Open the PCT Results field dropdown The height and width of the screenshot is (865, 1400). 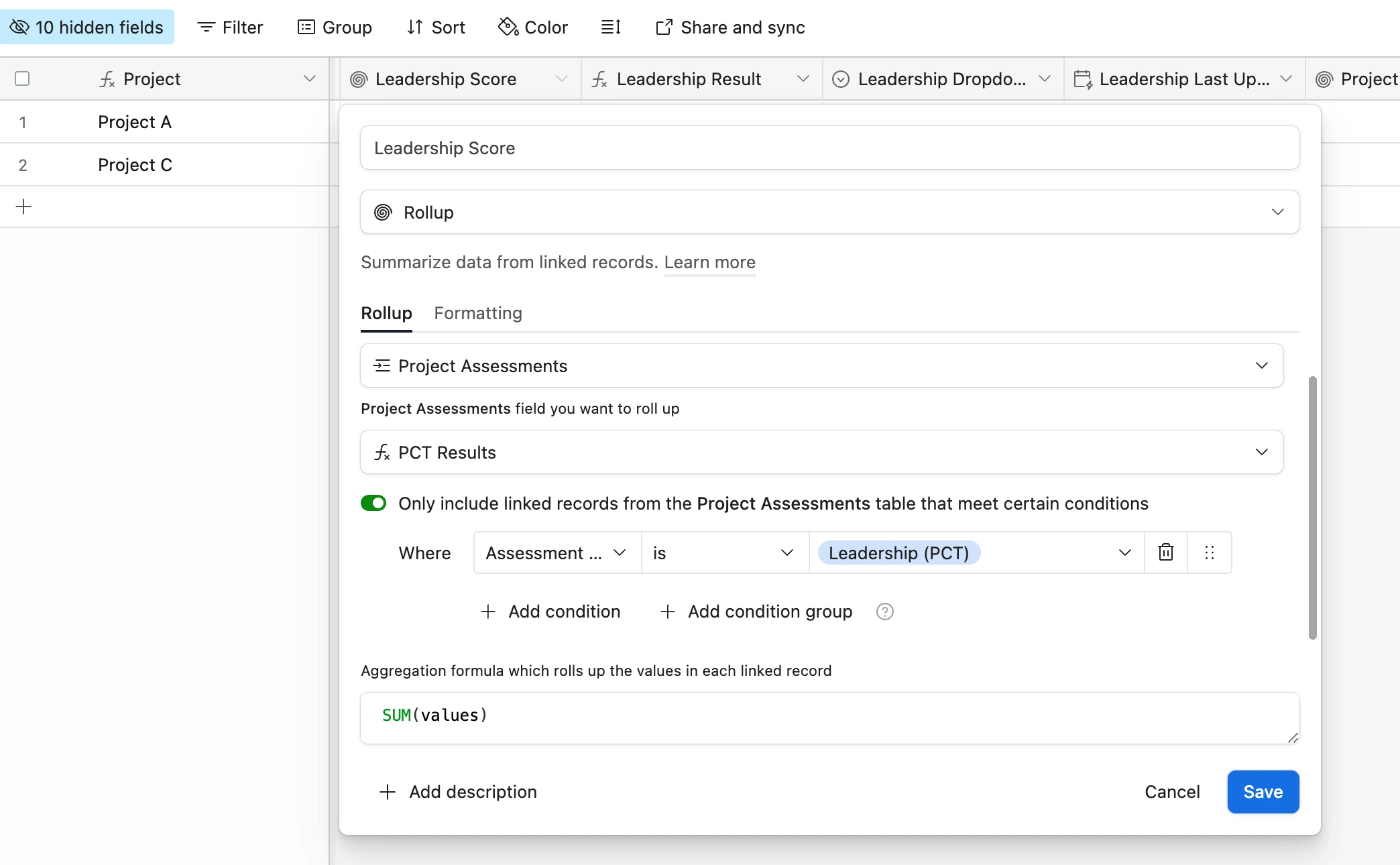click(821, 453)
